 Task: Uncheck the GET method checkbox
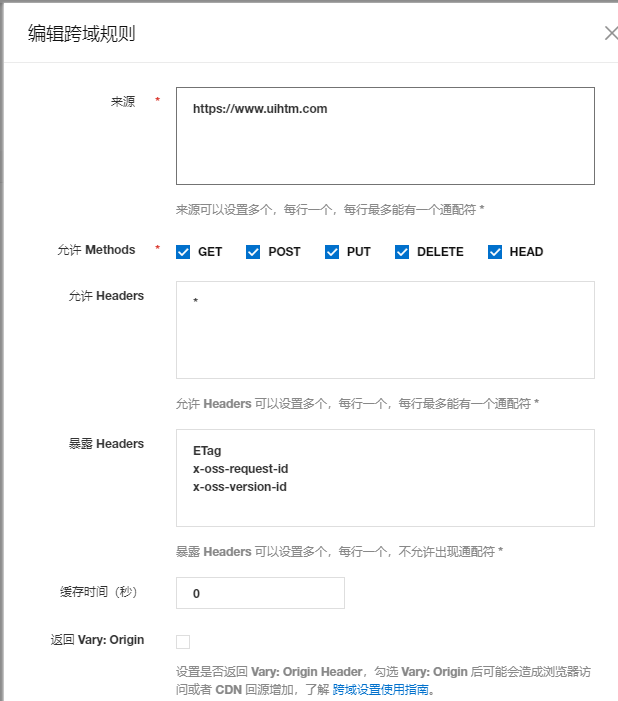coord(183,252)
